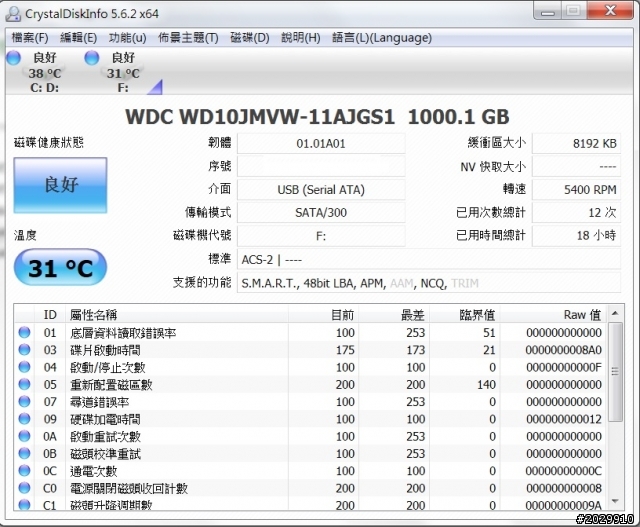
Task: Click the status orb of attribute 09
Action: click(24, 419)
